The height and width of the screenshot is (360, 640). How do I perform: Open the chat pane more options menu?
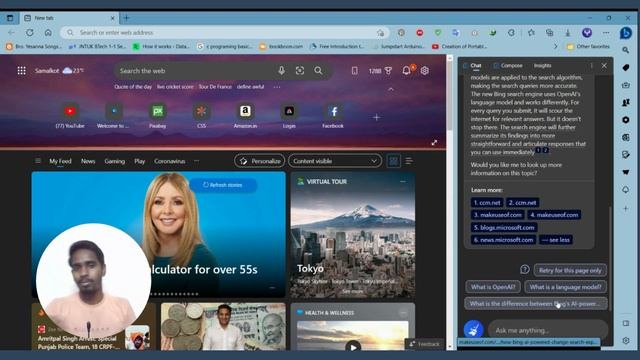591,66
